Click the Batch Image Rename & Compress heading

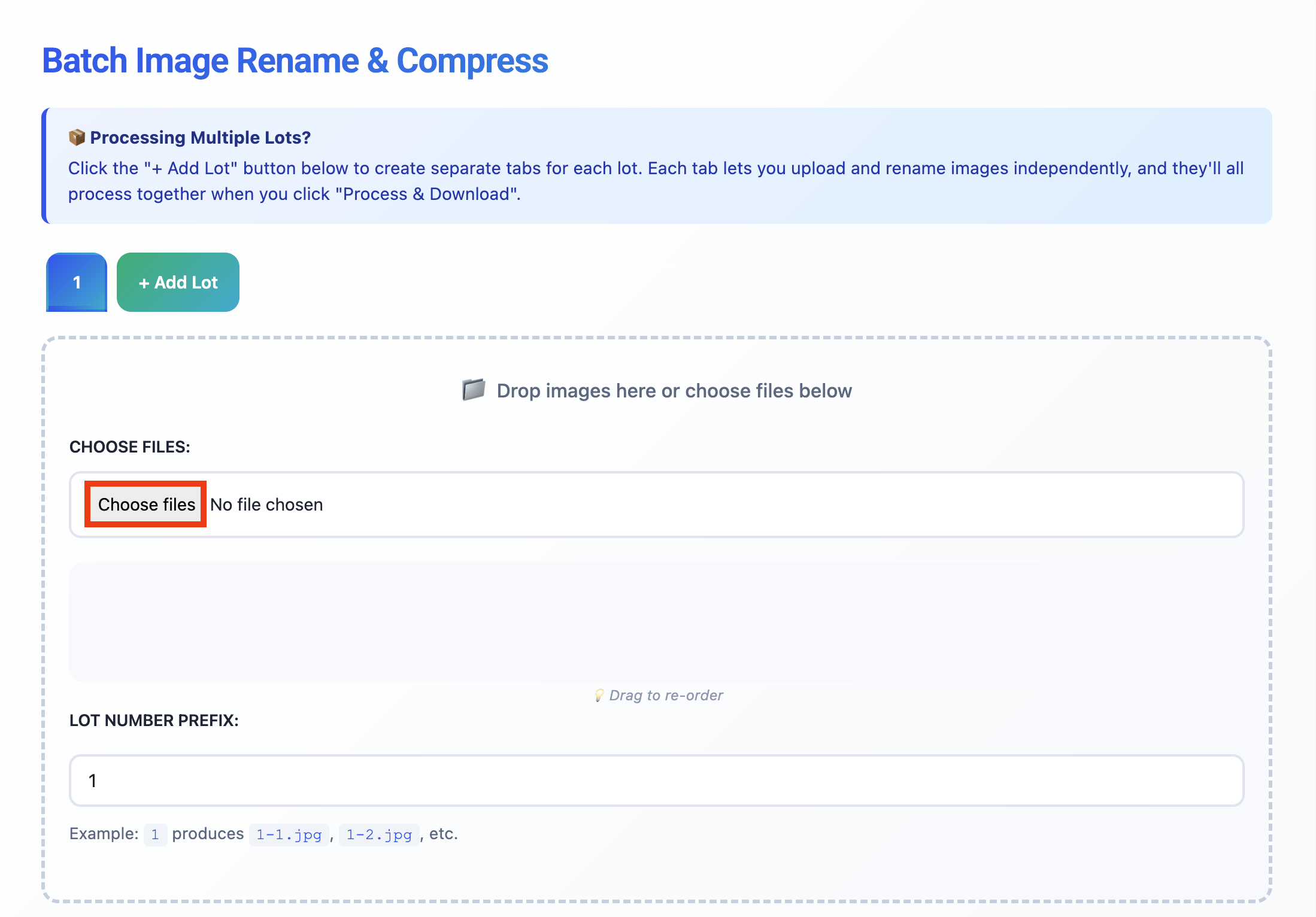click(x=295, y=61)
